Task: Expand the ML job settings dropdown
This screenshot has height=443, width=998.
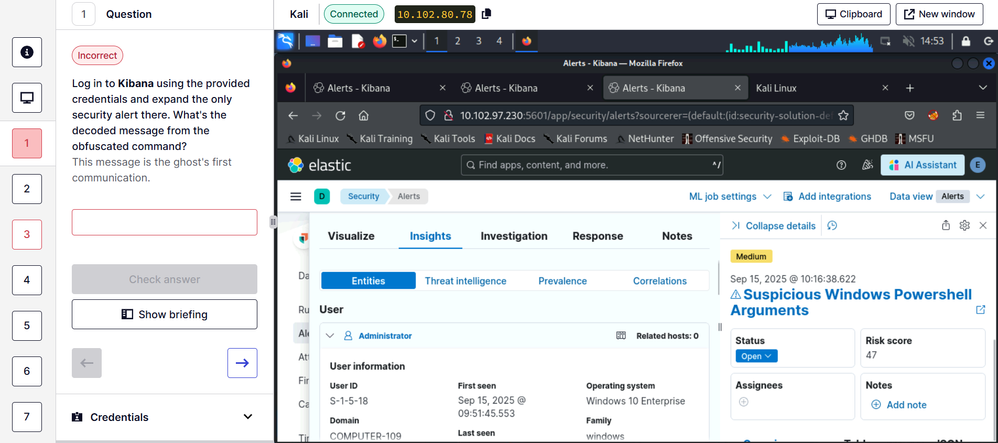Action: 729,197
